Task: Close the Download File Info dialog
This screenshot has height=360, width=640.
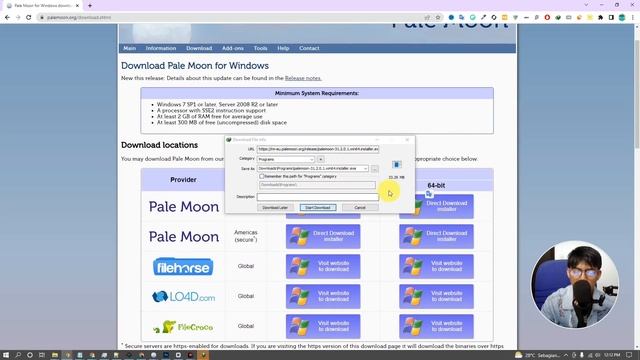Action: [x=407, y=140]
